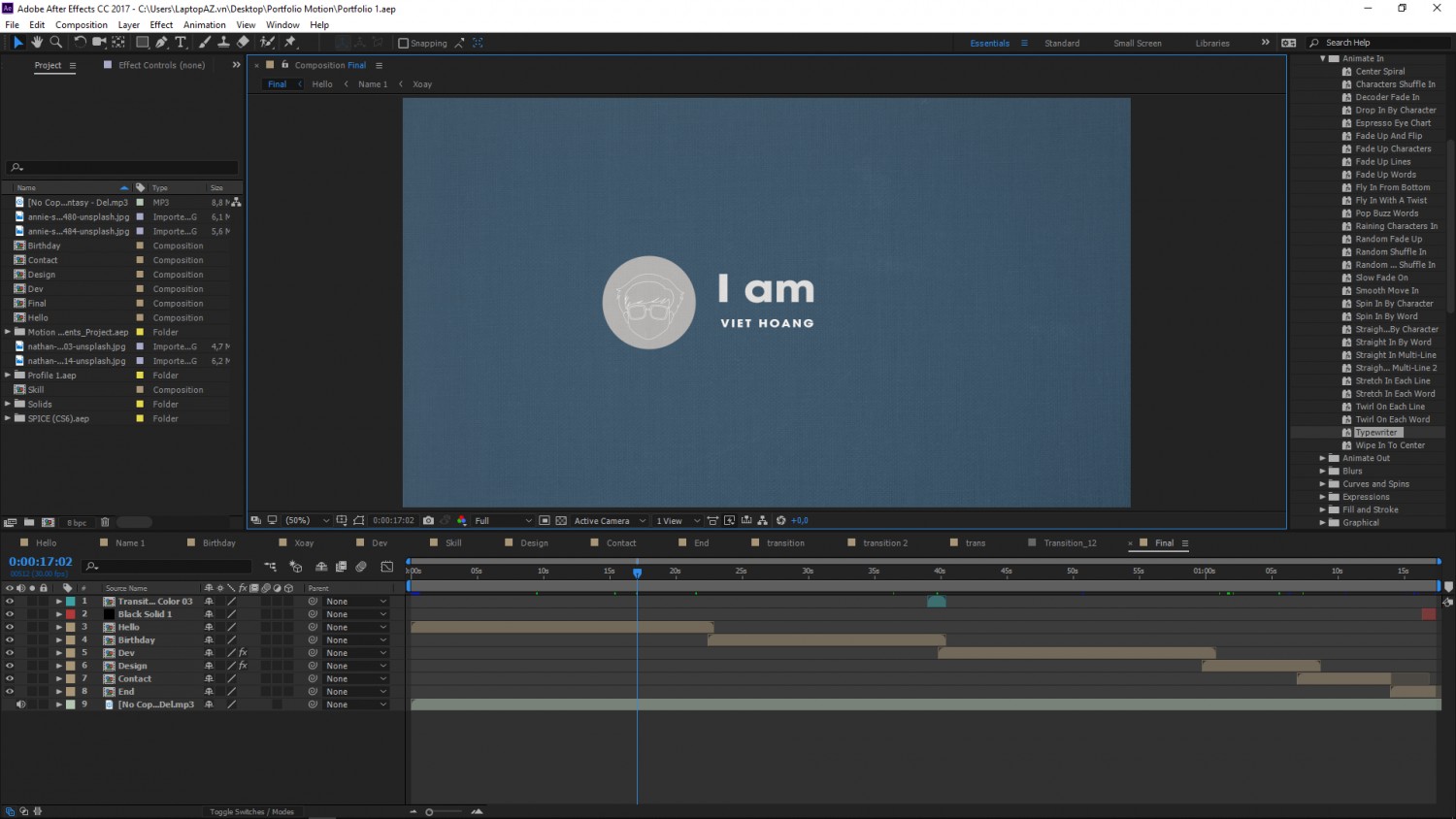The width and height of the screenshot is (1456, 819).
Task: Choose the Clone Stamp tool
Action: [x=223, y=43]
